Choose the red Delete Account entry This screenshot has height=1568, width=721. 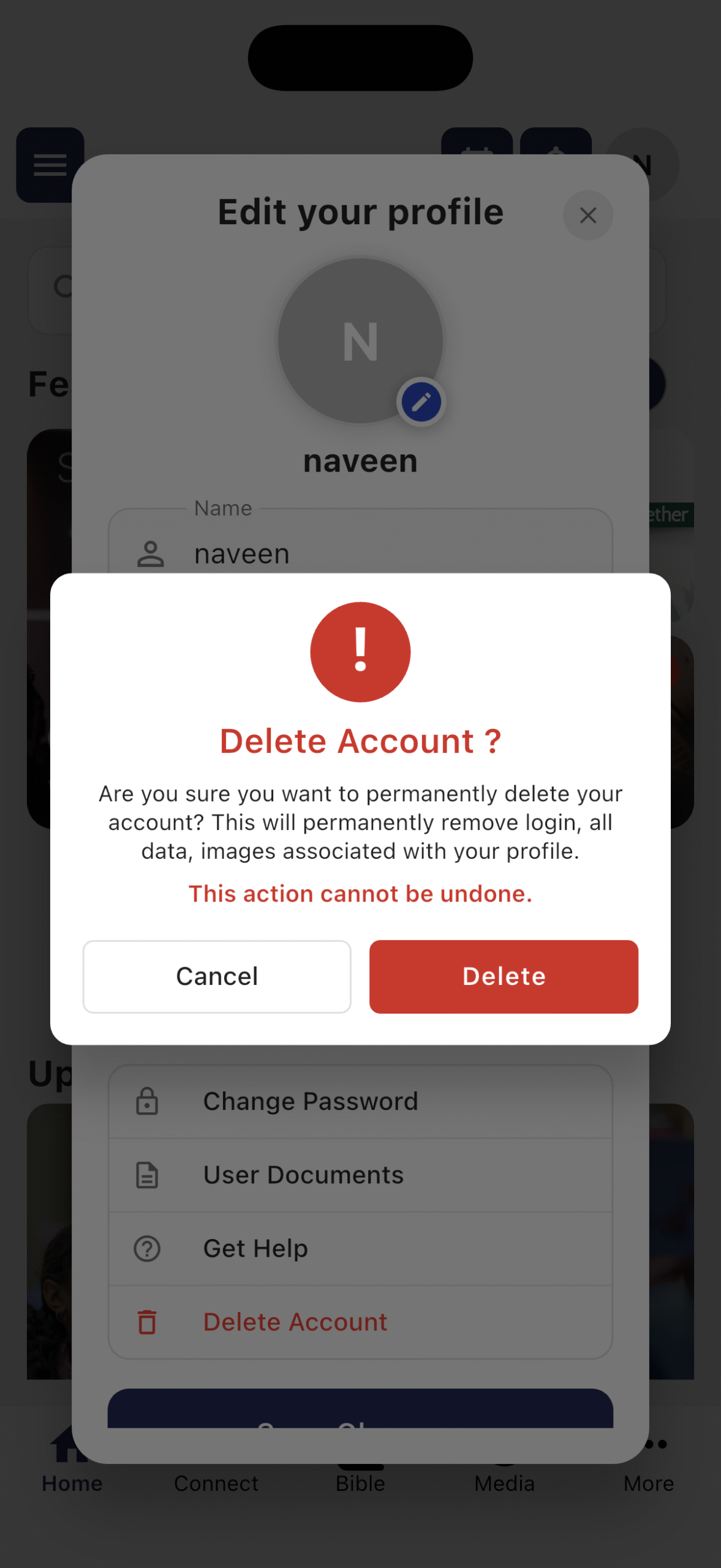[360, 1322]
